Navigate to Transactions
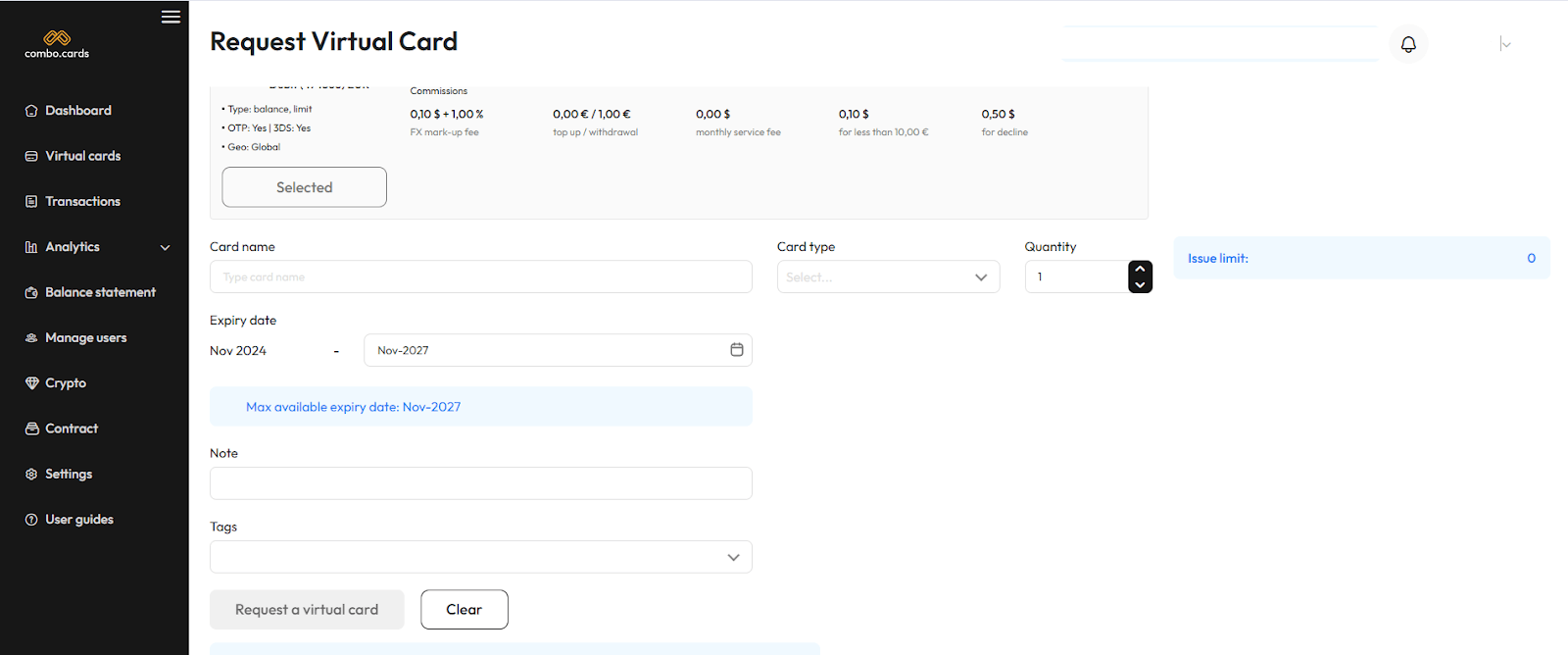 point(82,202)
